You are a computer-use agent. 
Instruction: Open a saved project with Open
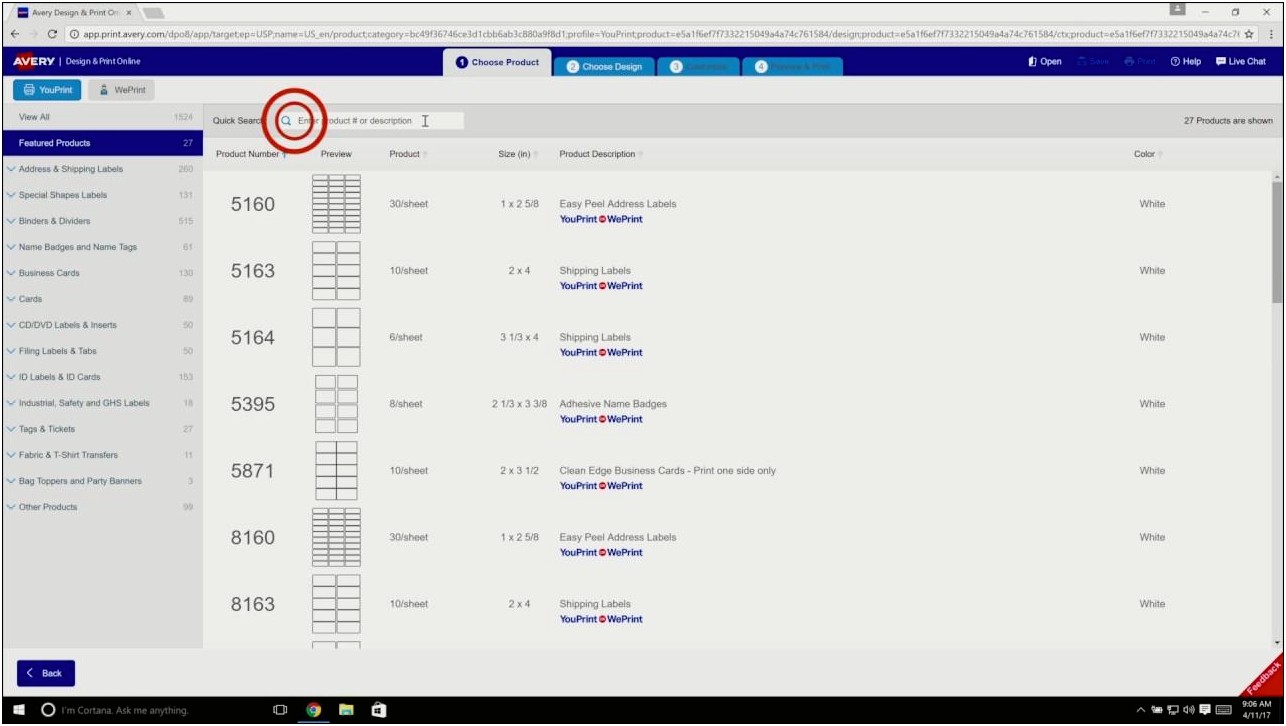[x=1045, y=62]
